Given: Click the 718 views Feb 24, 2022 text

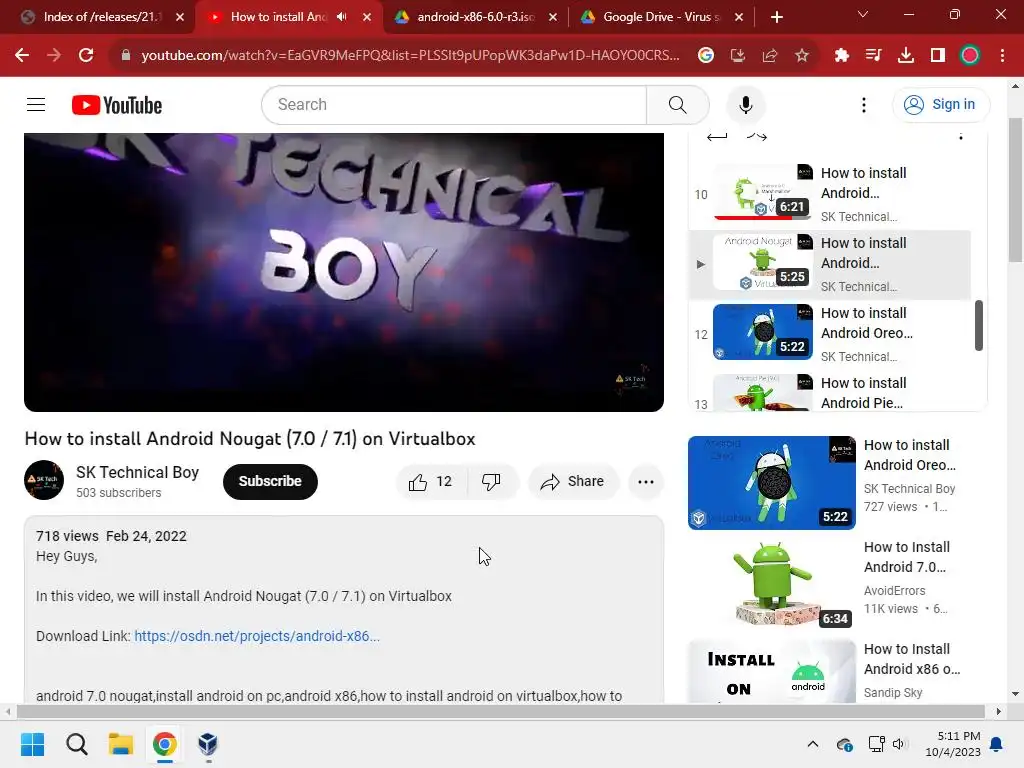Looking at the screenshot, I should click(x=111, y=536).
